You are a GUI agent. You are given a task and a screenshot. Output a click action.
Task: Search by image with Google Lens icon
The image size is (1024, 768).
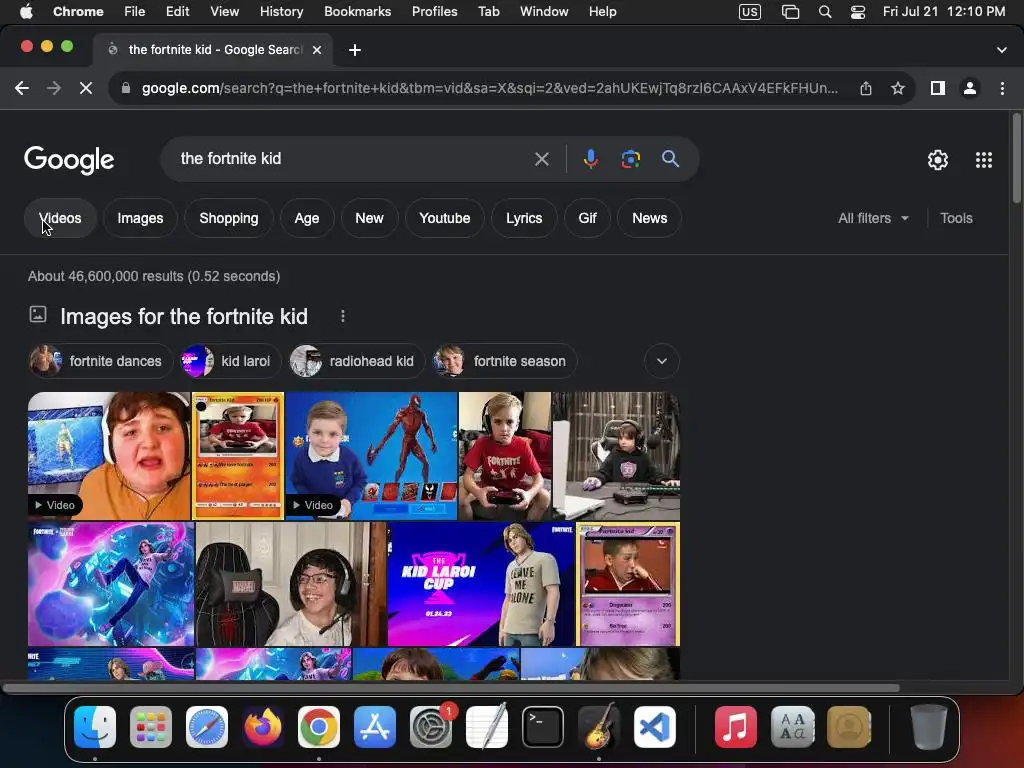coord(630,159)
